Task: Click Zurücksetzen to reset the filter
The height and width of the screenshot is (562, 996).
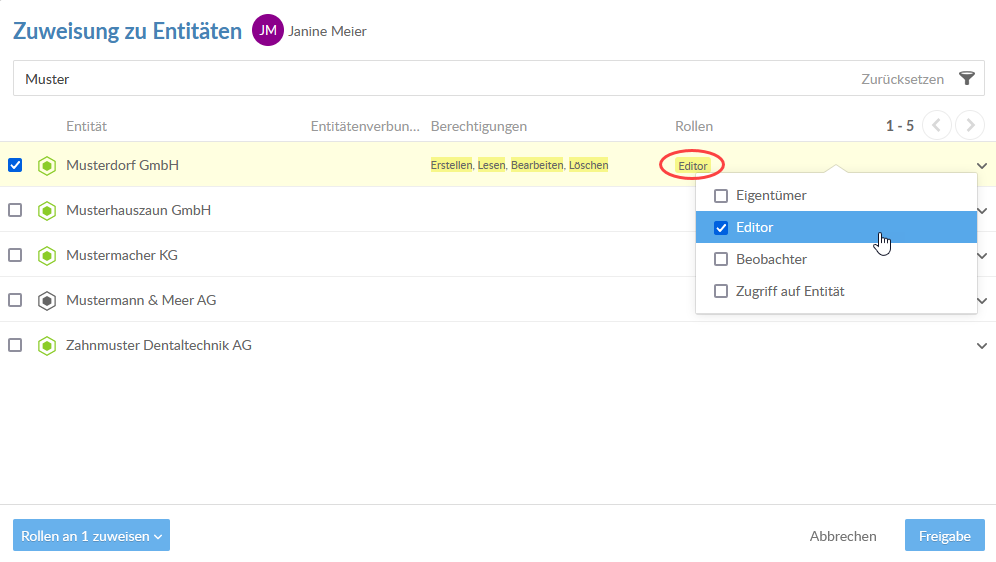Action: click(x=903, y=79)
